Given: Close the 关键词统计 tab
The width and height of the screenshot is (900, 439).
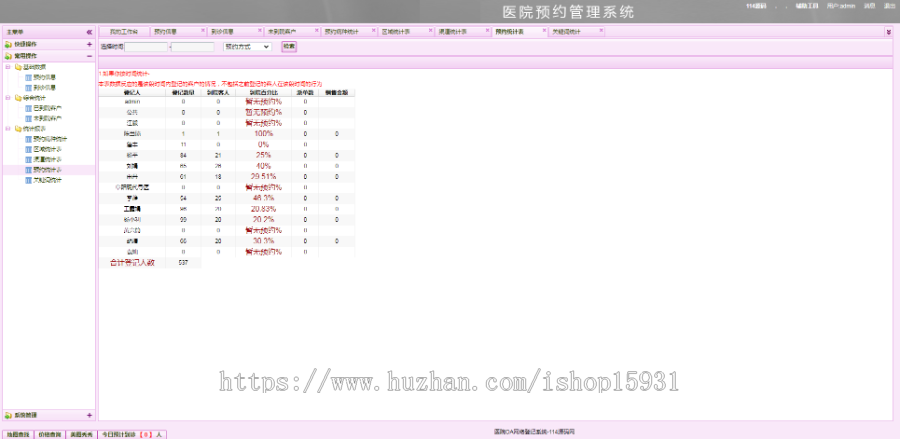Looking at the screenshot, I should point(600,30).
